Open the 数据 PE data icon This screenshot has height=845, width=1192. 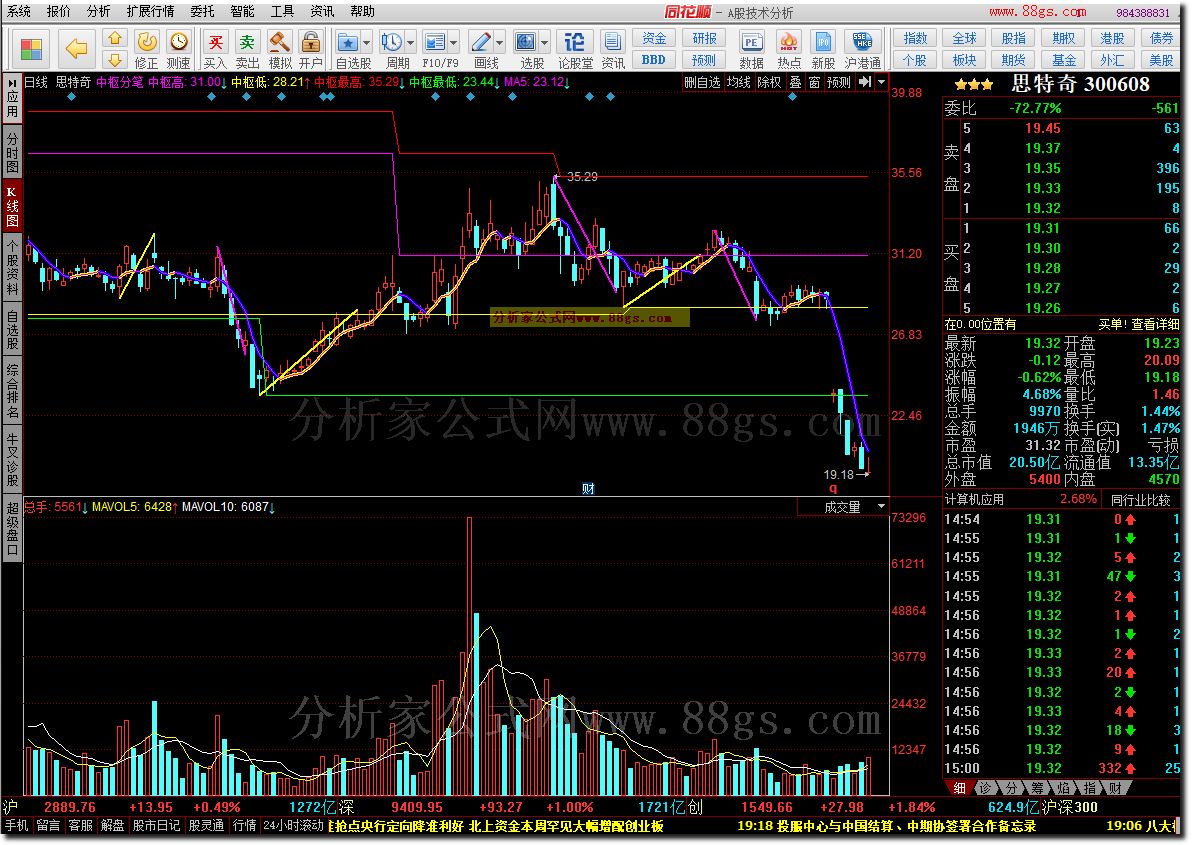(751, 42)
